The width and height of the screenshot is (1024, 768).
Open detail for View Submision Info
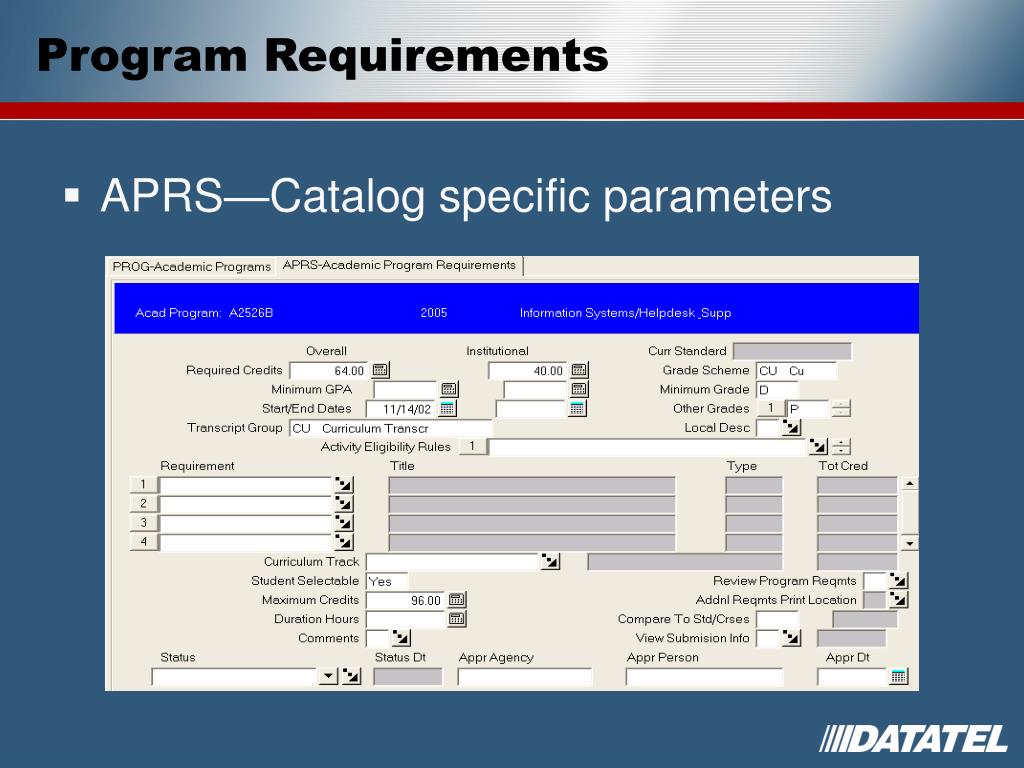791,638
